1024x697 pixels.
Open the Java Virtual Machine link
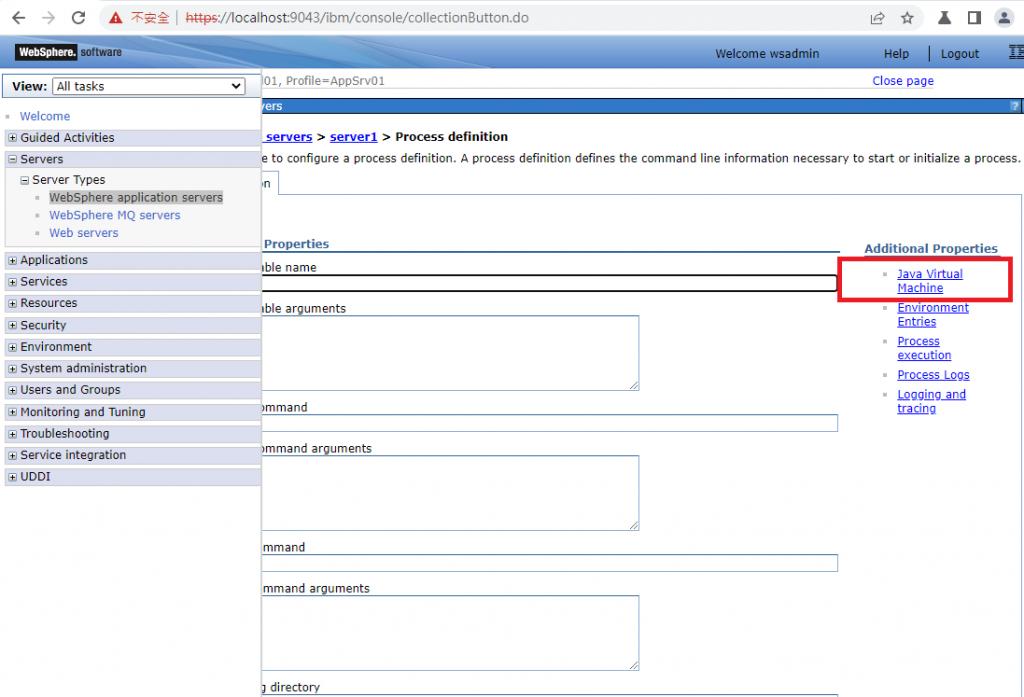pos(929,281)
